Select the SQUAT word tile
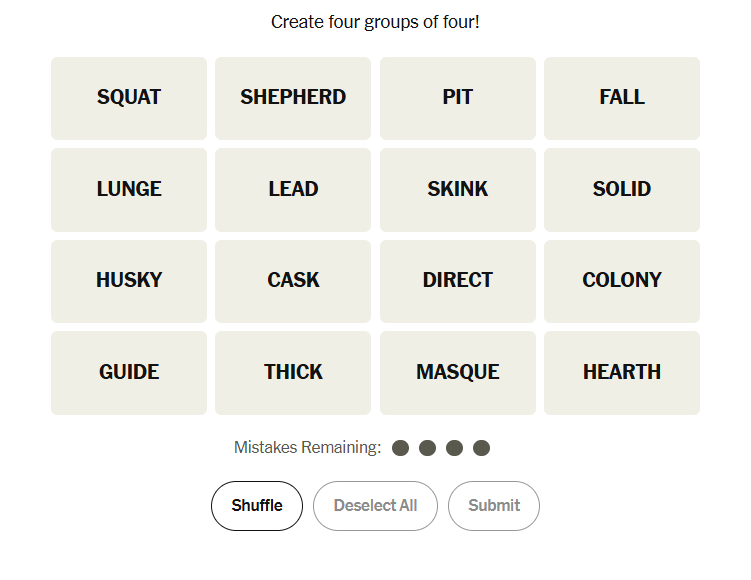Viewport: 751px width, 580px height. point(129,98)
